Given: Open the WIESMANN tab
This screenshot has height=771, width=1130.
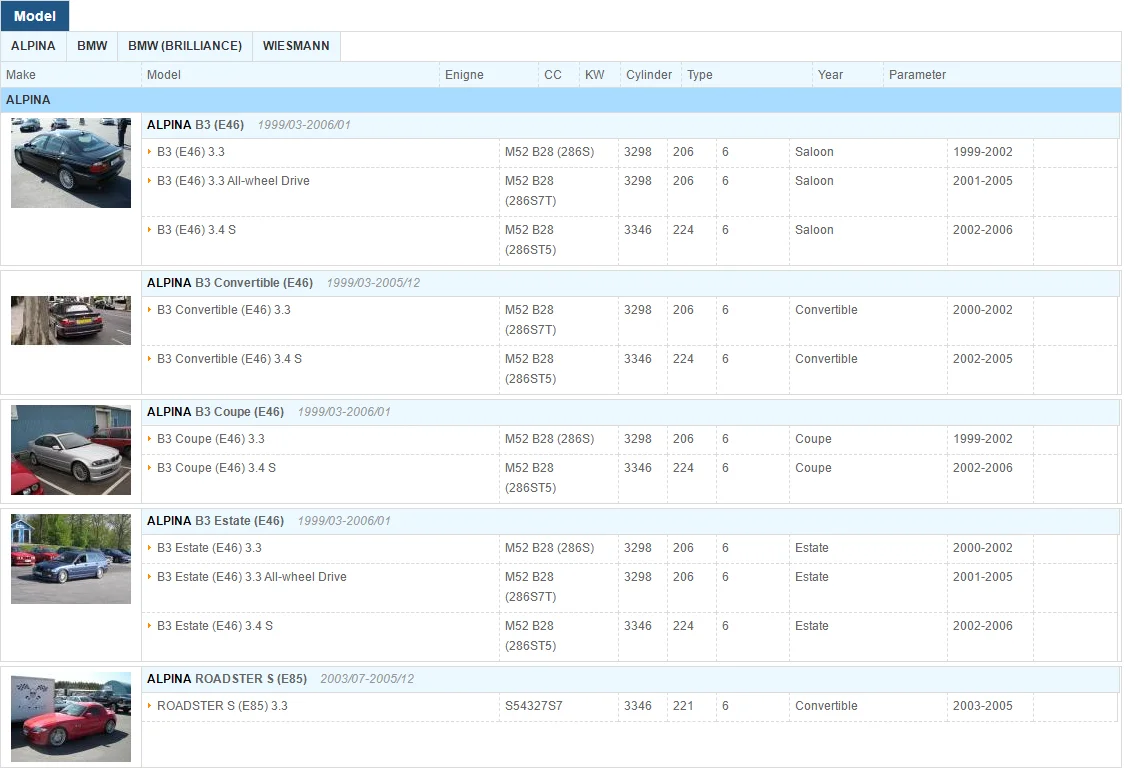Looking at the screenshot, I should (x=296, y=46).
